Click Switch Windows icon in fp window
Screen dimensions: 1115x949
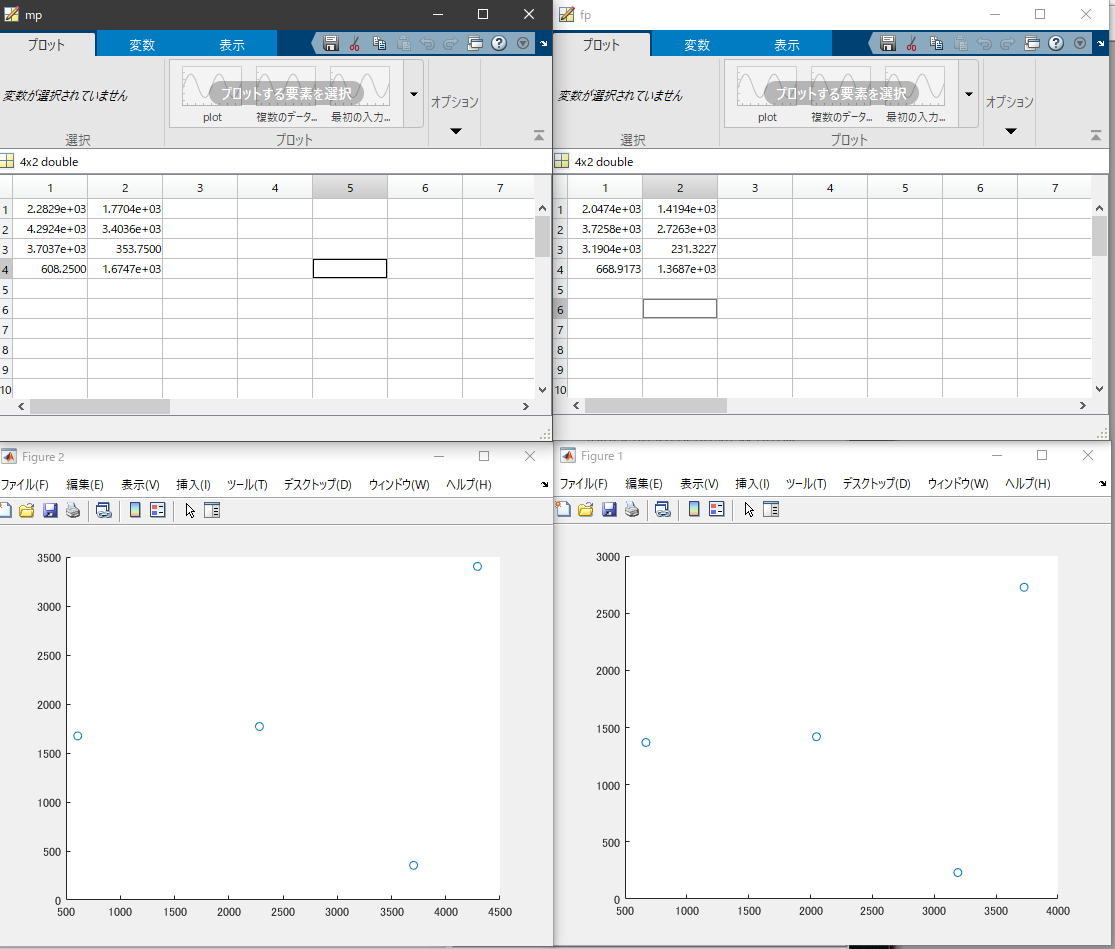[1032, 43]
